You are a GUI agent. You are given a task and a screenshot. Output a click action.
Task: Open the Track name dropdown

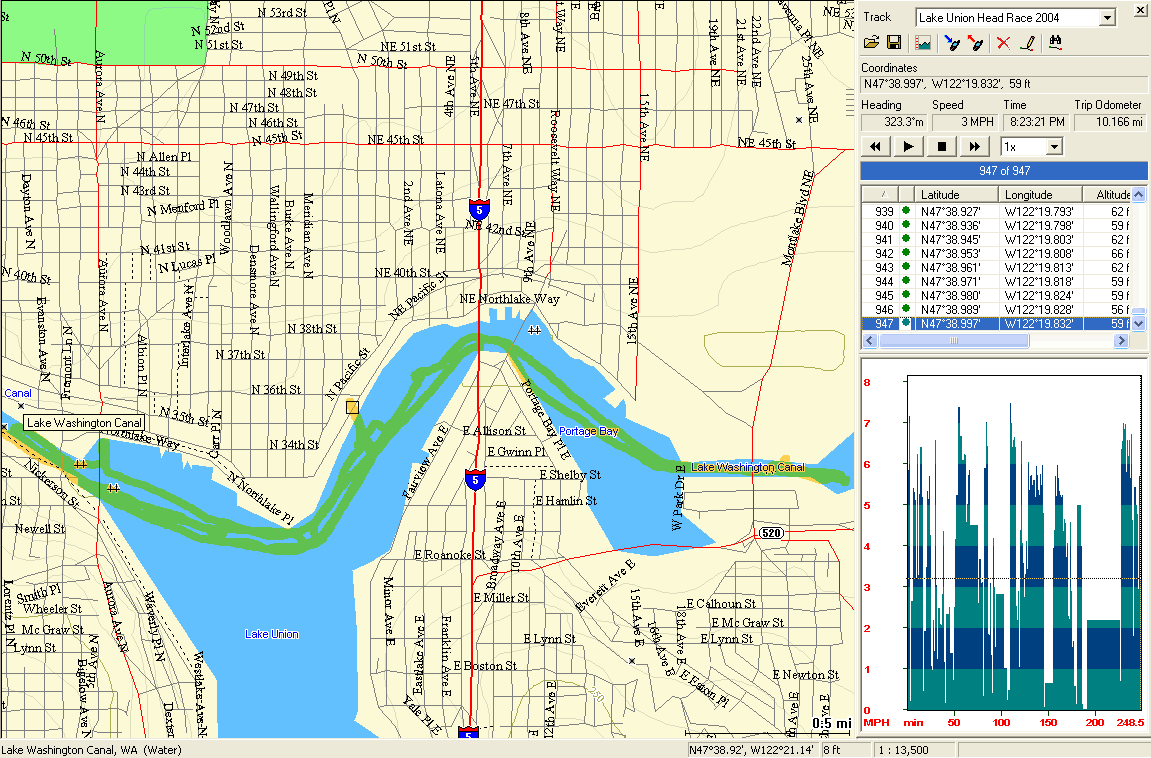click(x=1106, y=18)
